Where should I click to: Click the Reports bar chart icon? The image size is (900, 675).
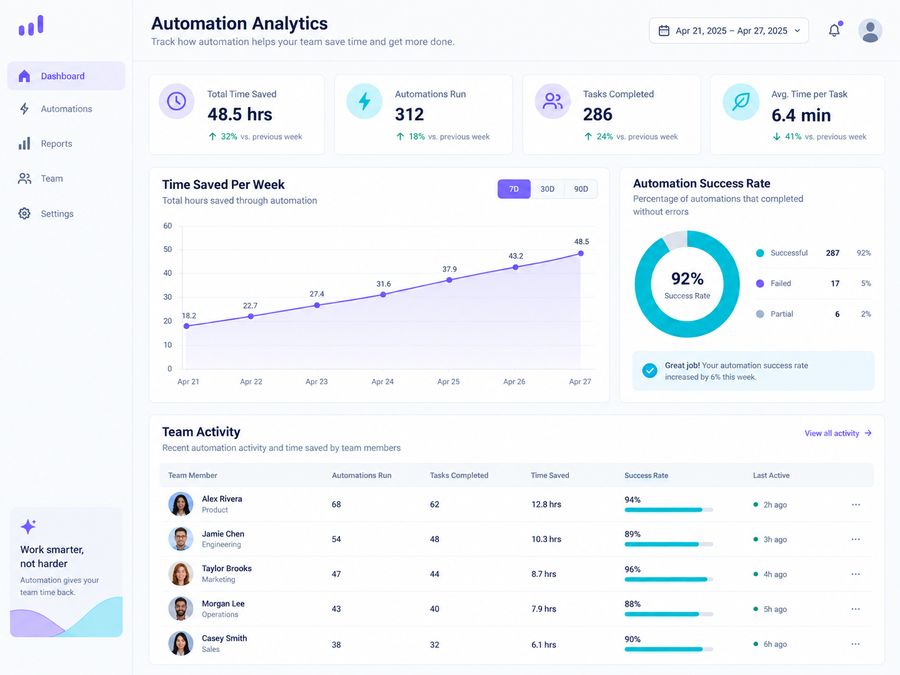tap(24, 143)
